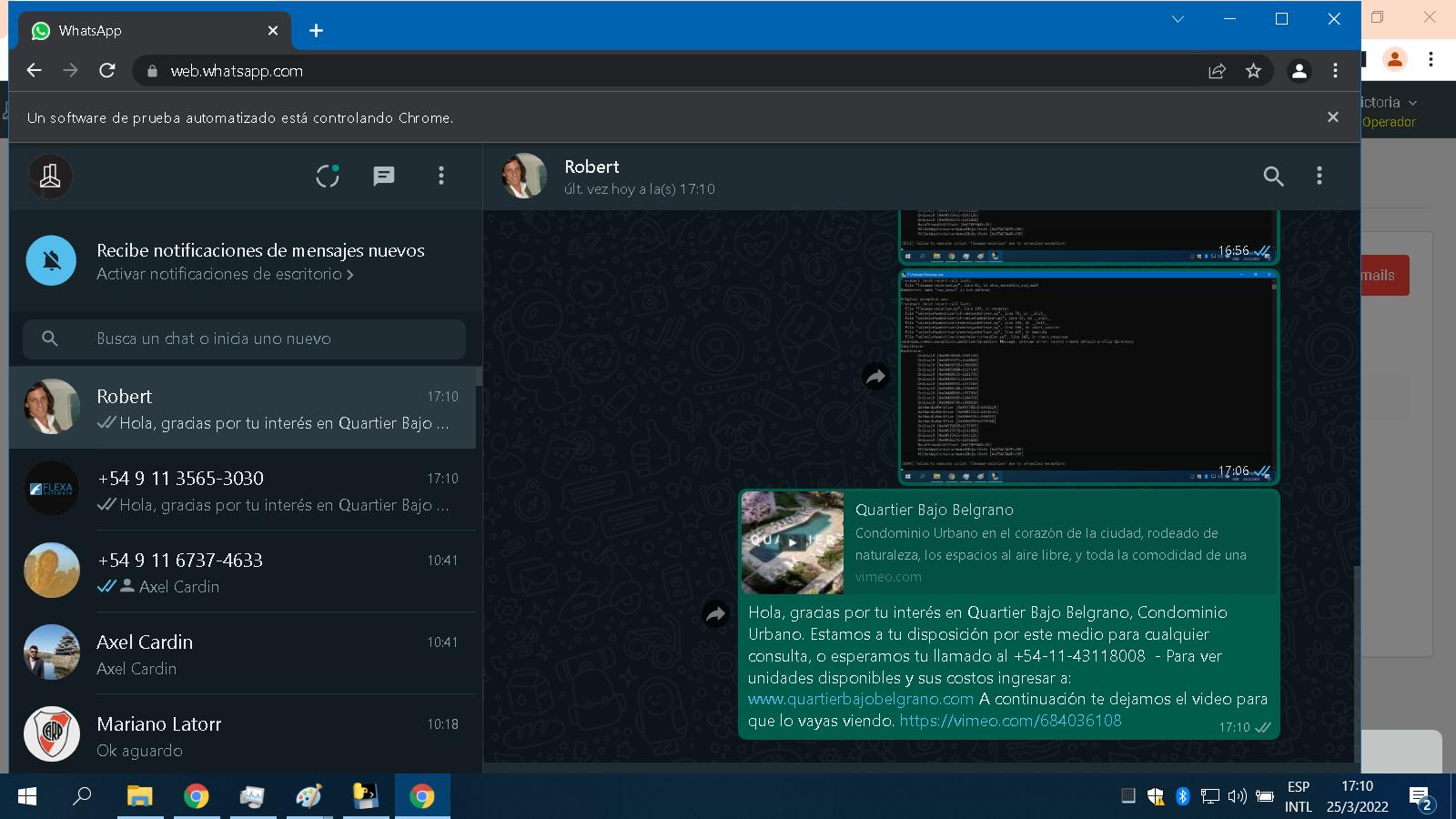Switch ESP INTL keyboard language

pyautogui.click(x=1299, y=796)
